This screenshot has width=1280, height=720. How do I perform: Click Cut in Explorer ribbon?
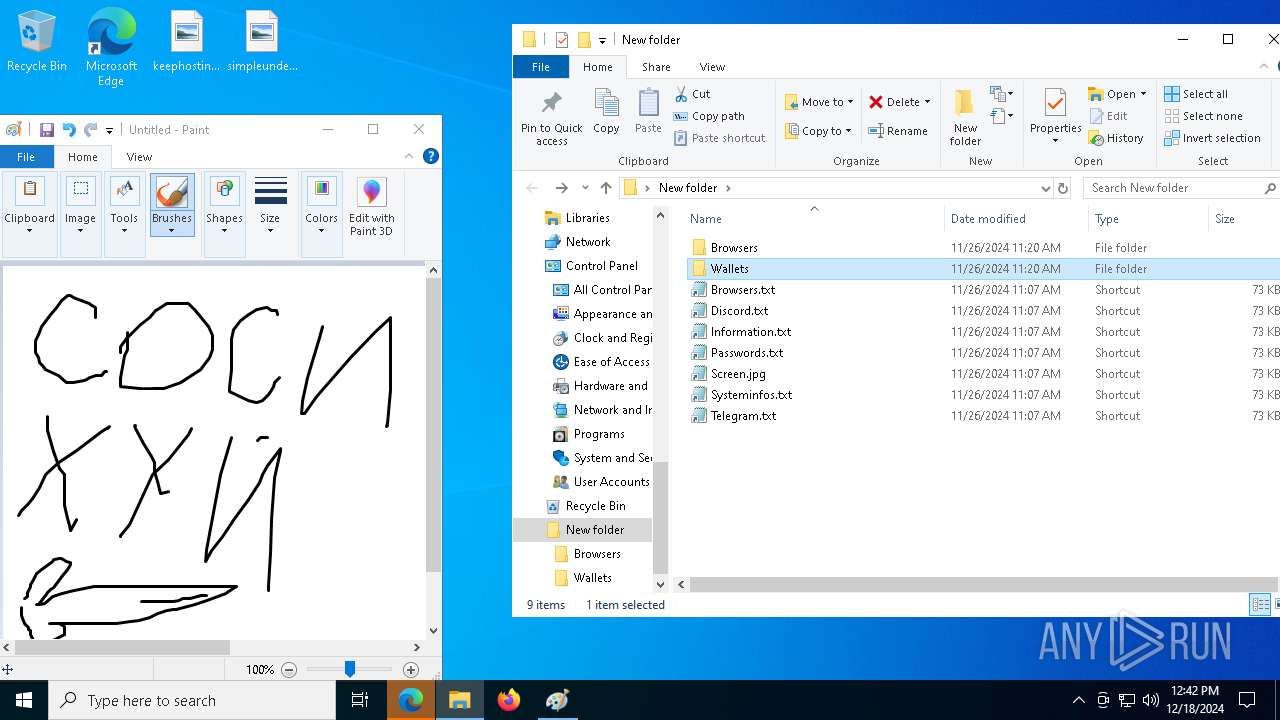[x=692, y=94]
